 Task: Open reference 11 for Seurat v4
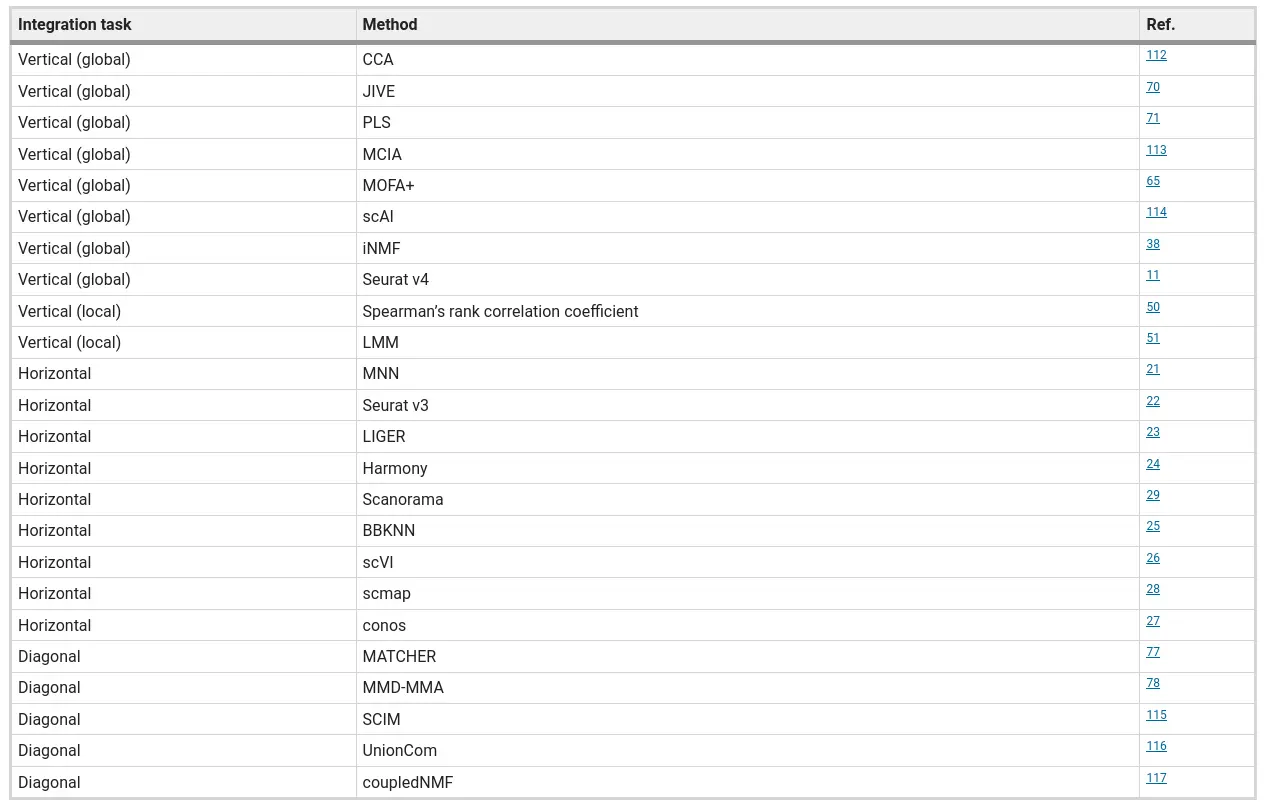point(1153,275)
